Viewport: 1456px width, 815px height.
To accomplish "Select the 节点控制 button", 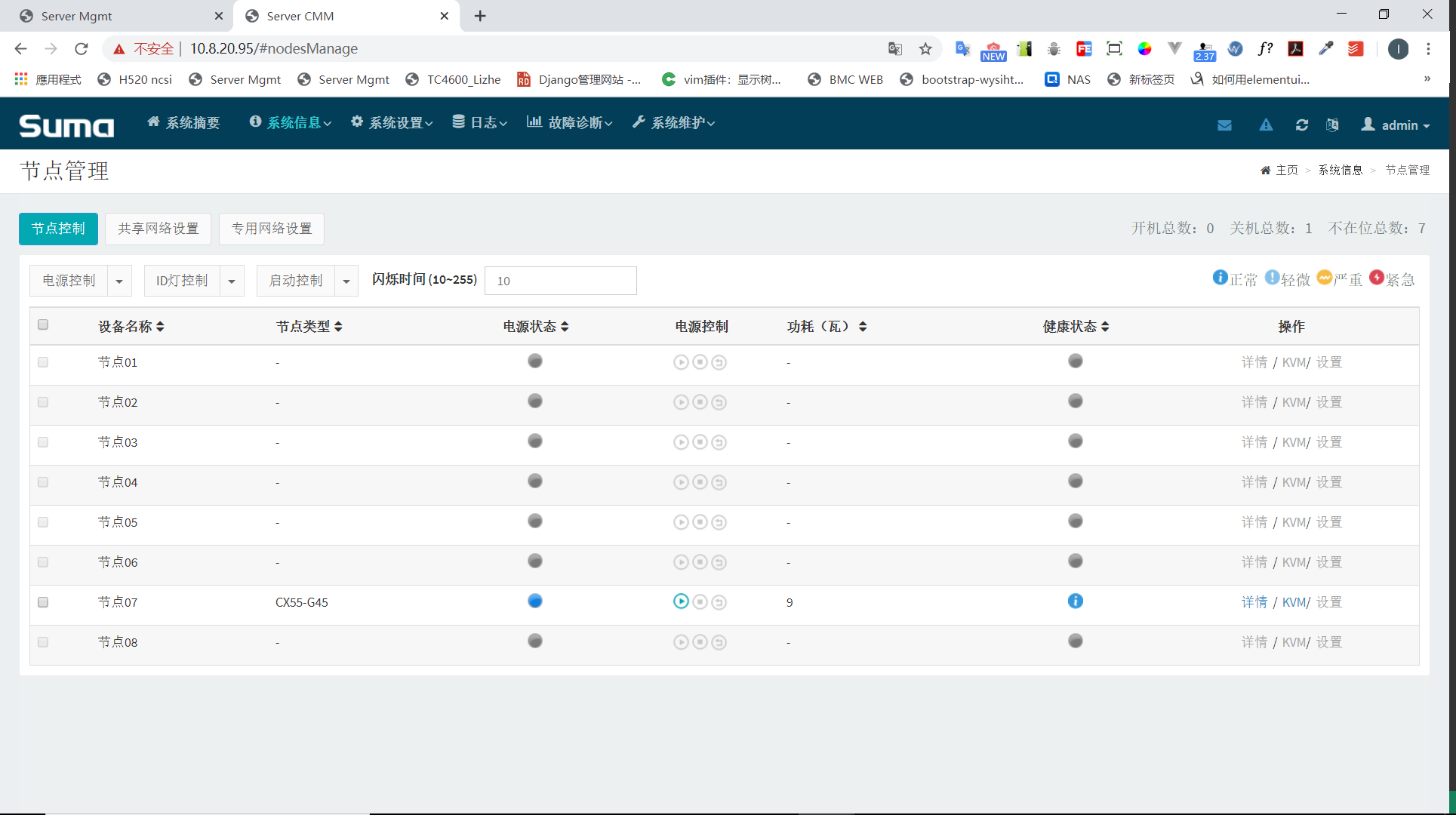I will coord(58,229).
